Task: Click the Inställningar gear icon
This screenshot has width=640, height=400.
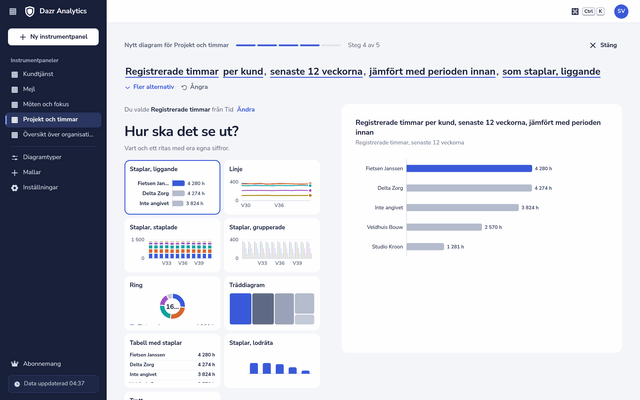Action: 15,188
